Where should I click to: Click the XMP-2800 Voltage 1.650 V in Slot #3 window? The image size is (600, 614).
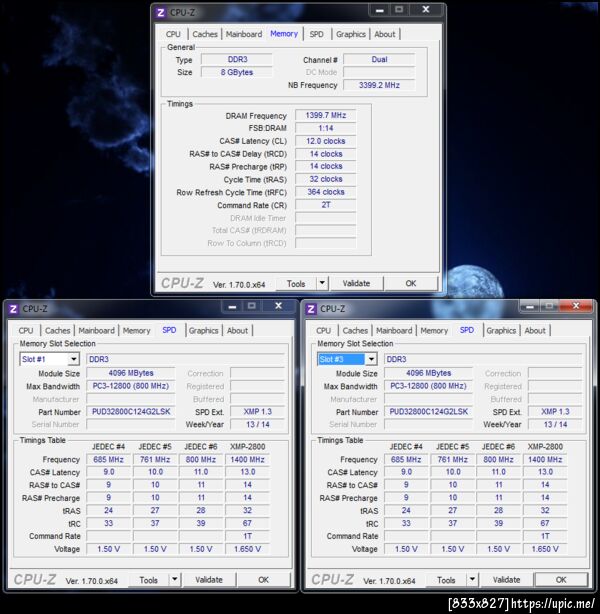545,549
